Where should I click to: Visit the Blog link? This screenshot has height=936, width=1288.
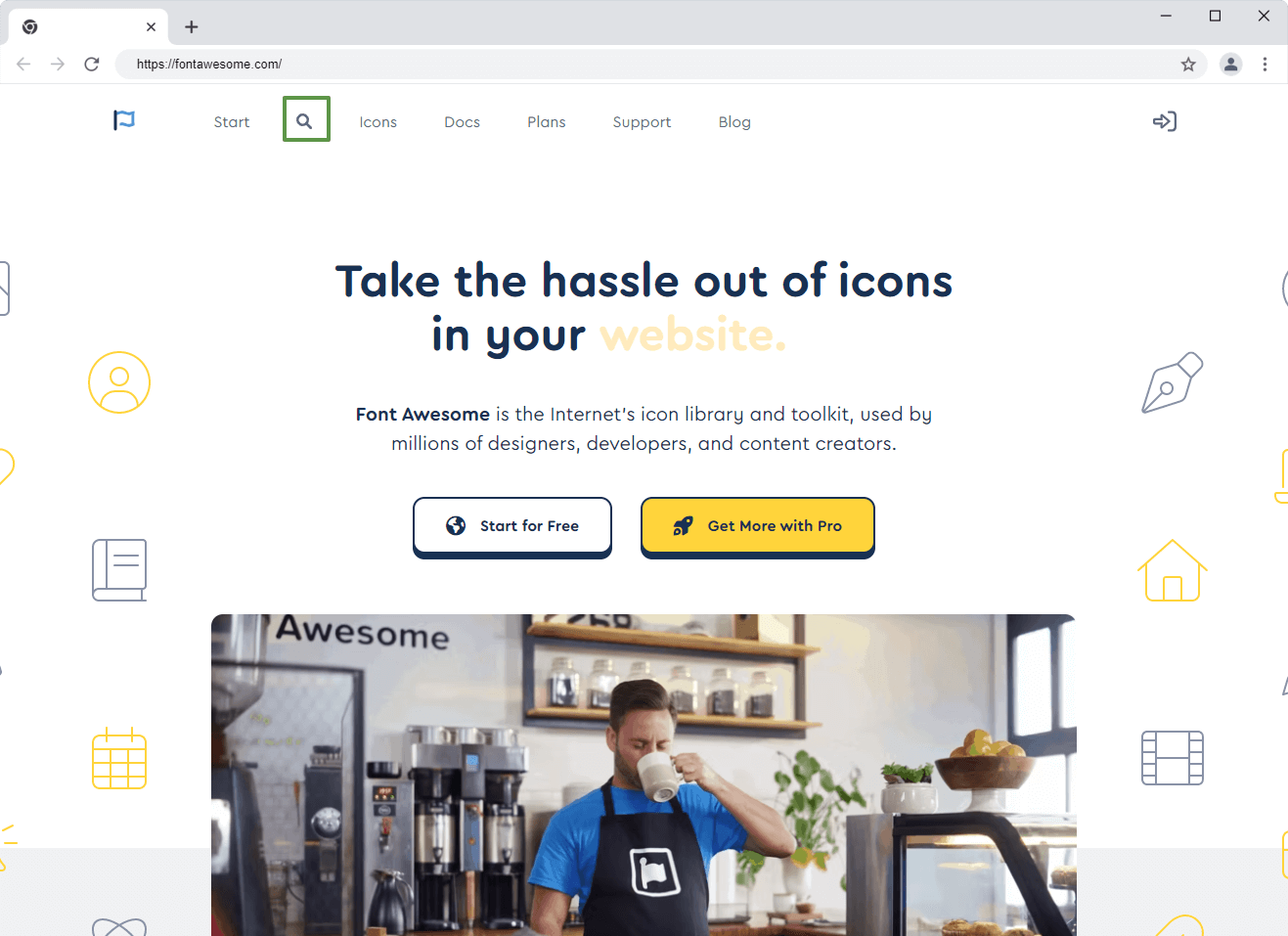pos(734,122)
